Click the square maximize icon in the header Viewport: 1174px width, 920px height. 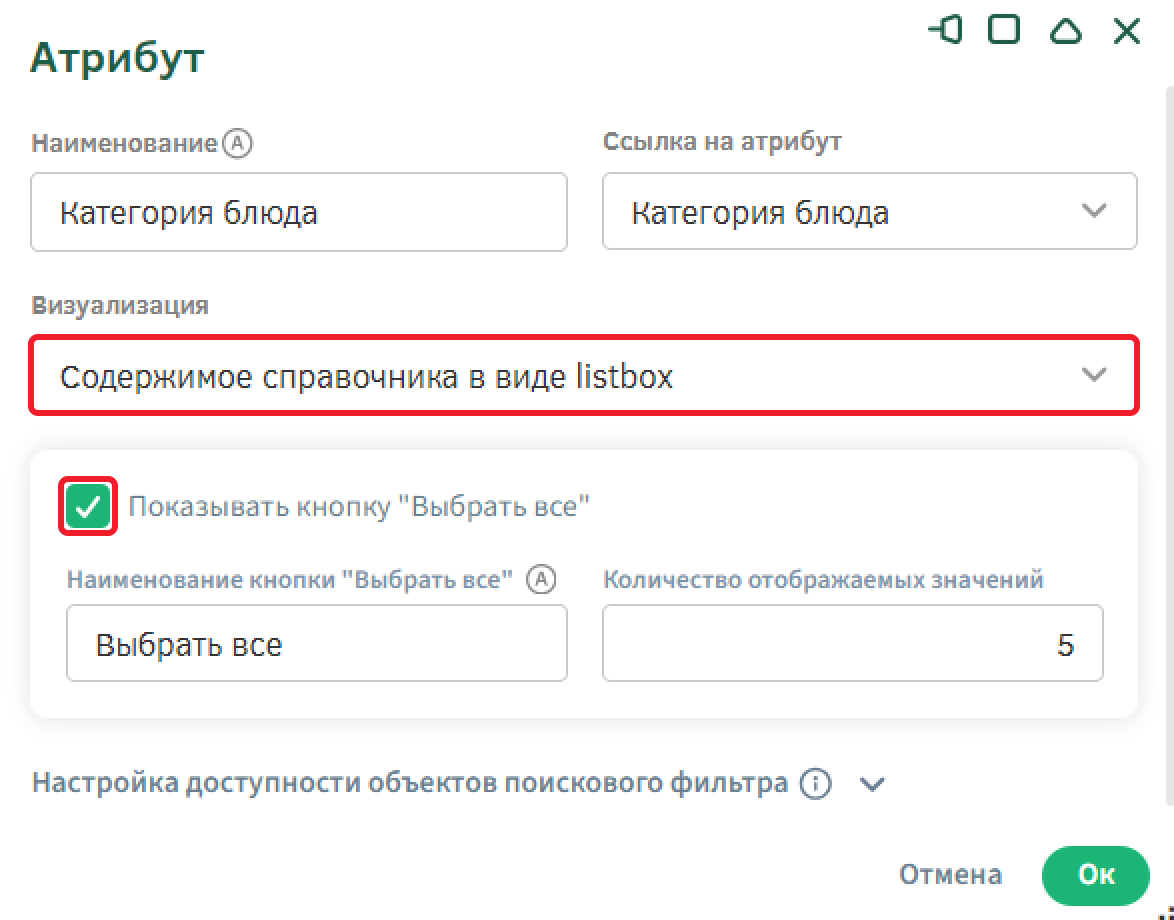pos(1003,31)
